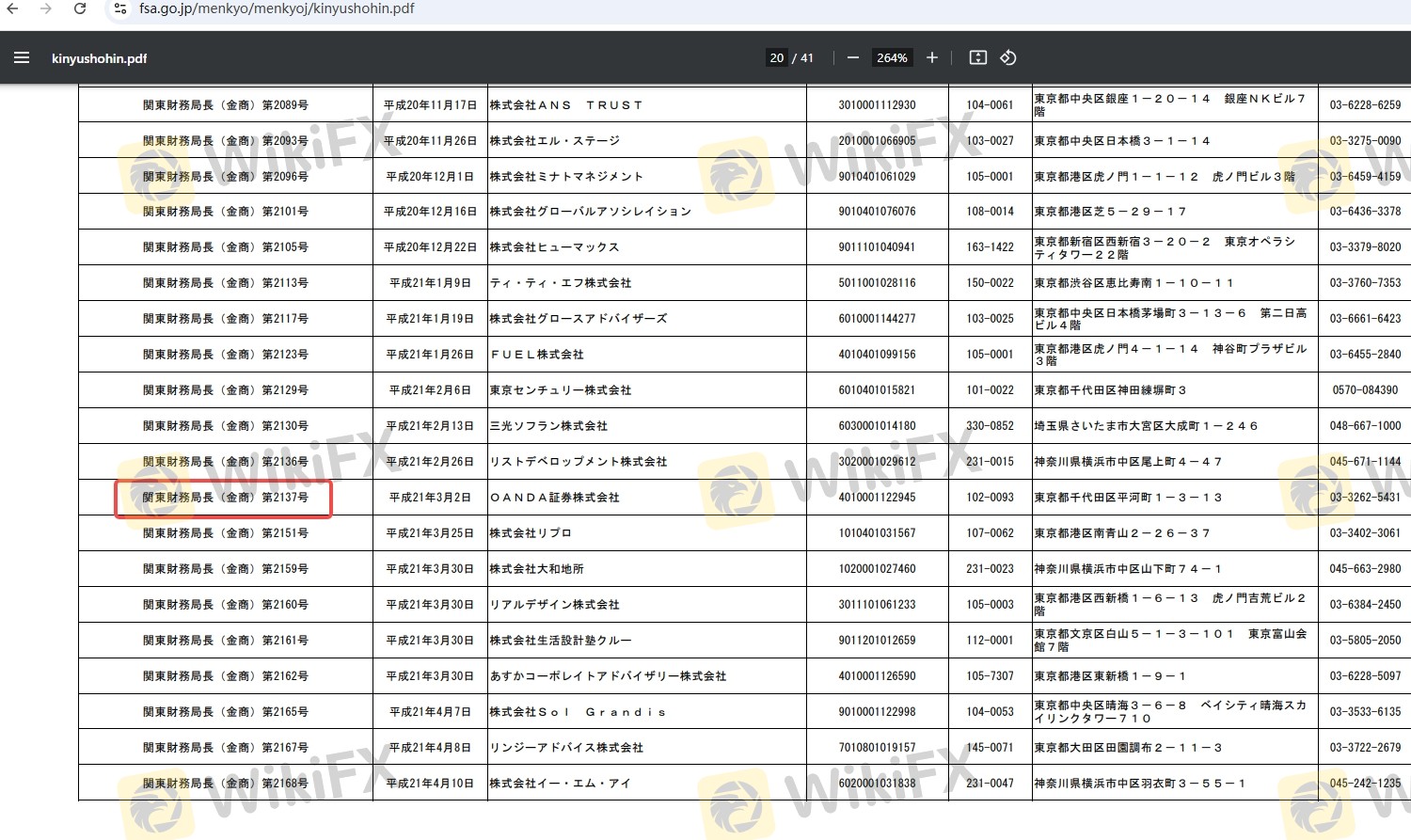Click the 264% zoom level field
The image size is (1411, 840).
pyautogui.click(x=892, y=58)
